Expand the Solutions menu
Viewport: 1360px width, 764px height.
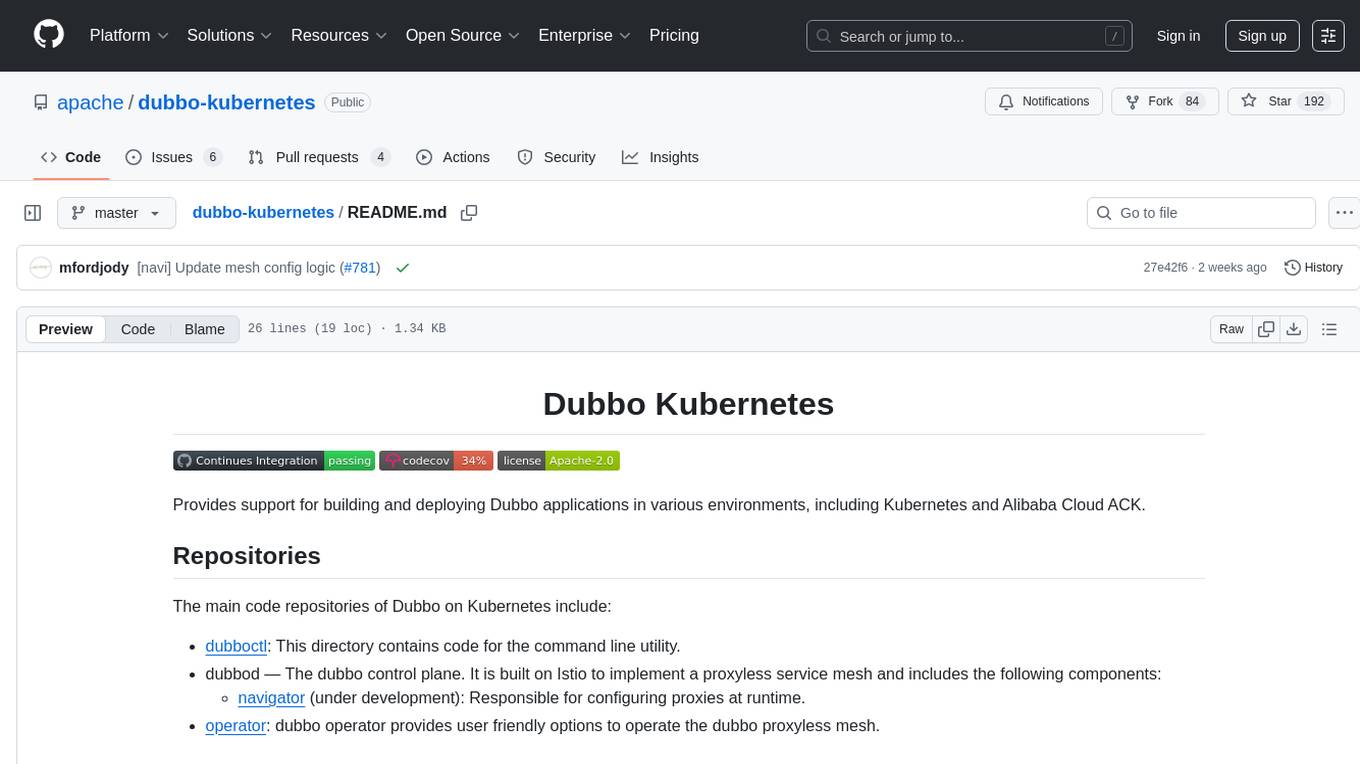[230, 35]
